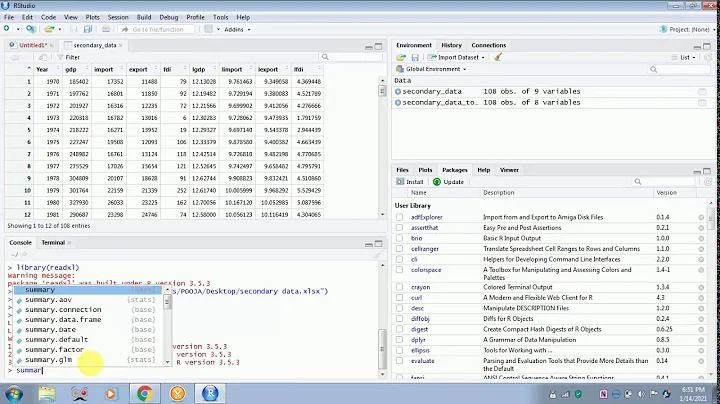This screenshot has width=720, height=404.
Task: Switch to the Plots tab
Action: click(x=425, y=170)
